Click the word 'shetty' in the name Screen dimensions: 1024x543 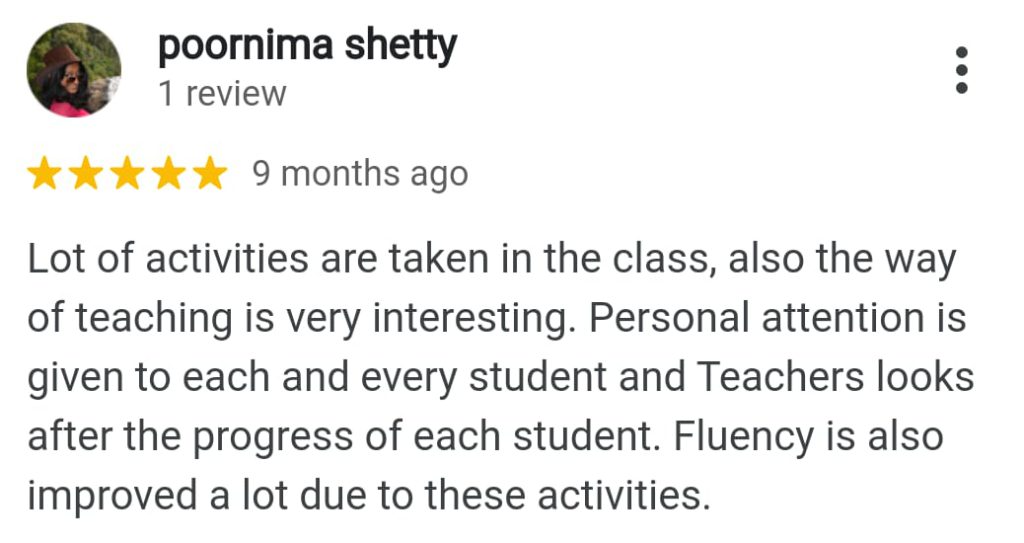[400, 46]
